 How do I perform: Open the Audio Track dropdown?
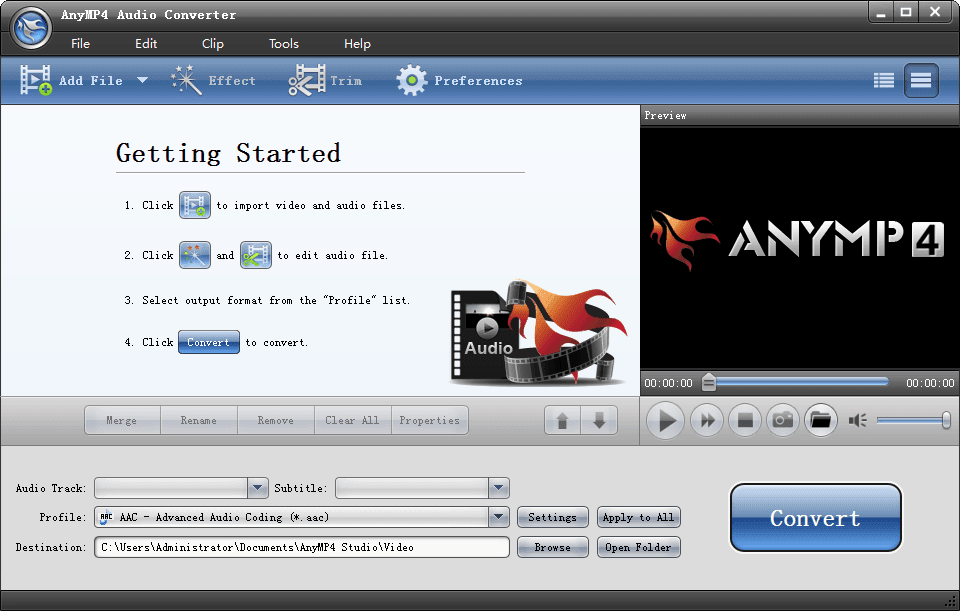point(257,488)
